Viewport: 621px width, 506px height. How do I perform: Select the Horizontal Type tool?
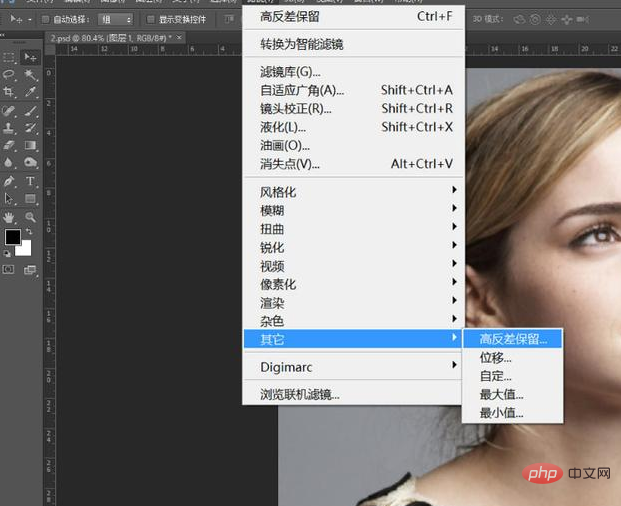tap(30, 181)
